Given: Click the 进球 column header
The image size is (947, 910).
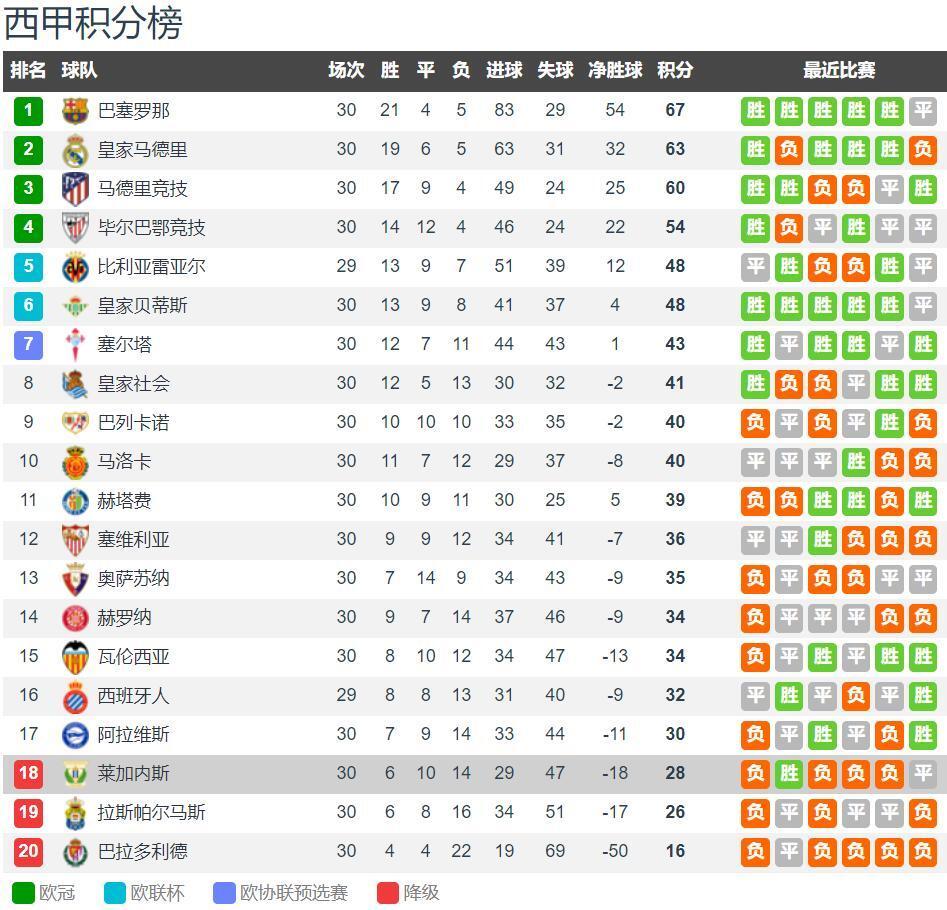Looking at the screenshot, I should pyautogui.click(x=504, y=71).
